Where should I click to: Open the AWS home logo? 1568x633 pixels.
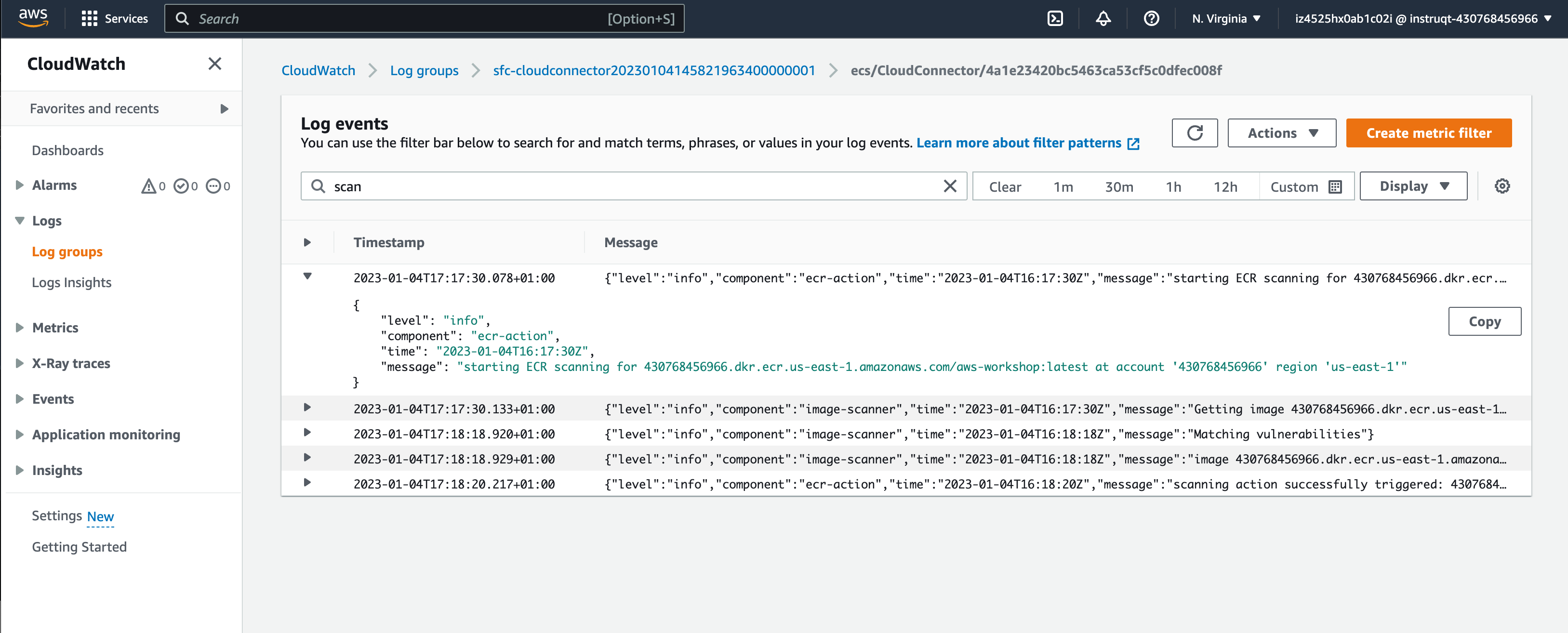[x=33, y=18]
